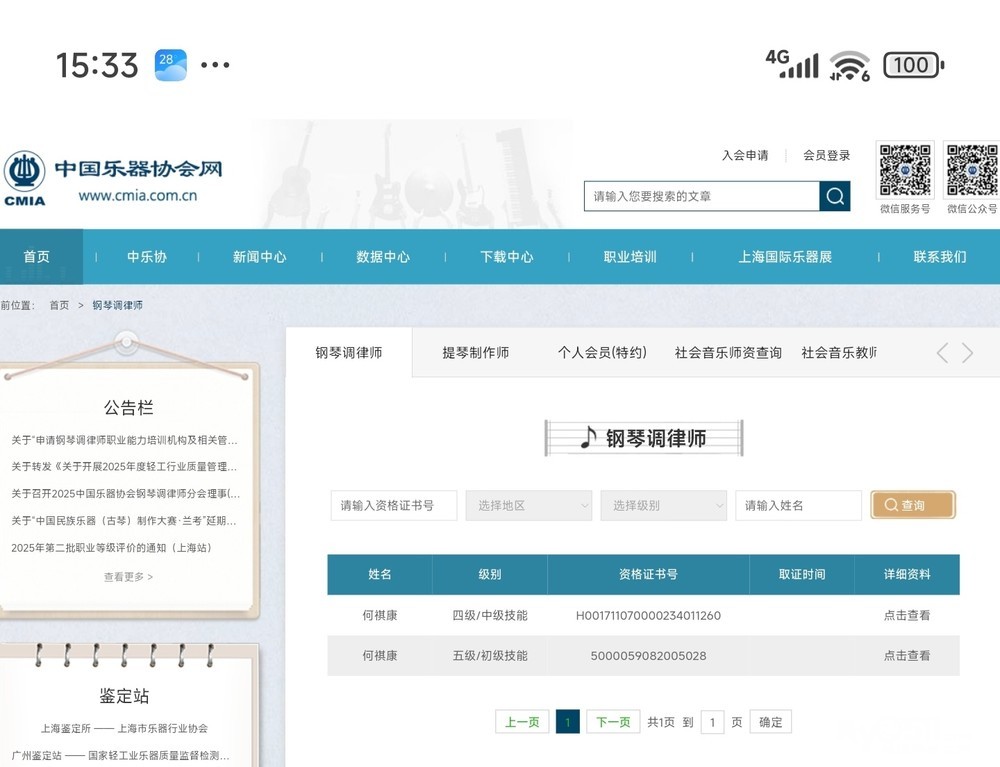Tap the three-dots notification icon in status bar

[x=215, y=65]
